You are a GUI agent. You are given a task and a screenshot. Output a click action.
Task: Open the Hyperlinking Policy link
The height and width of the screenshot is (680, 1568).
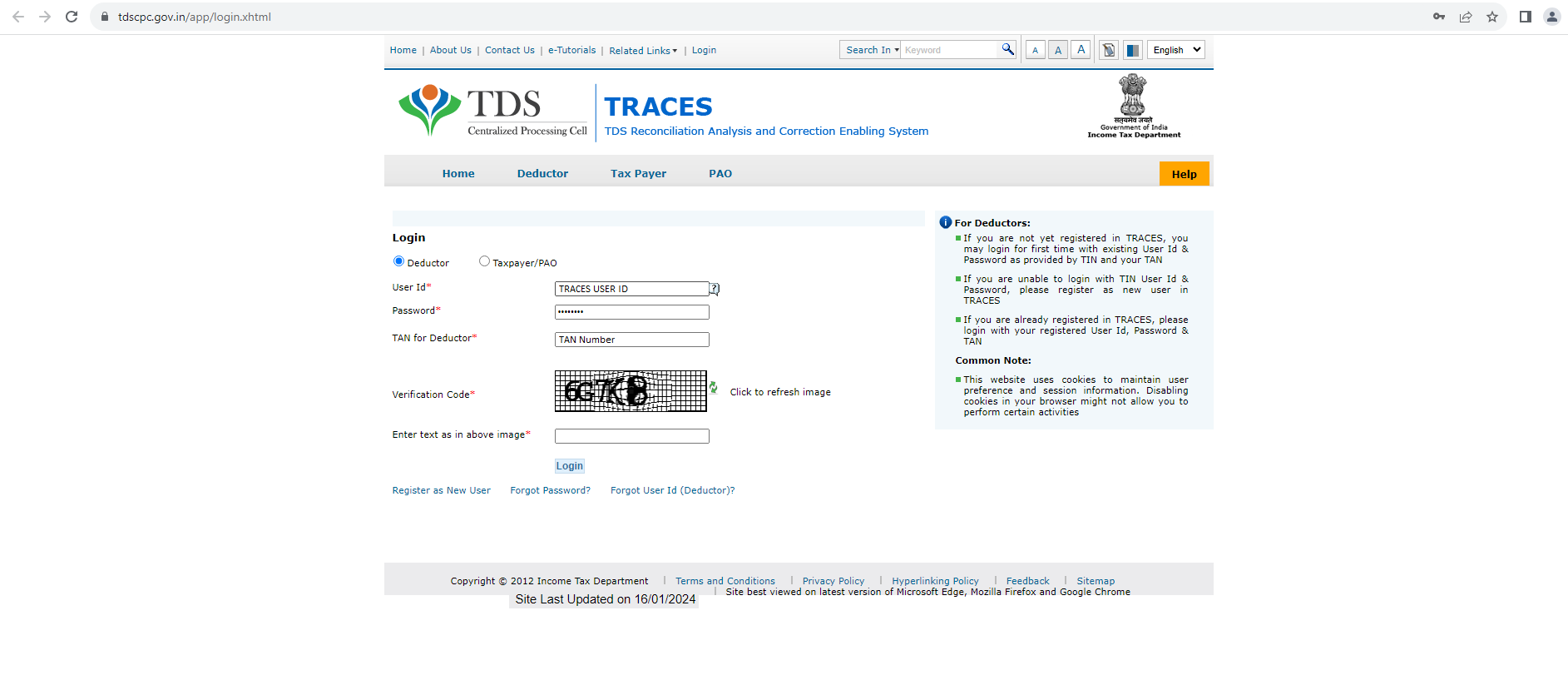coord(935,581)
